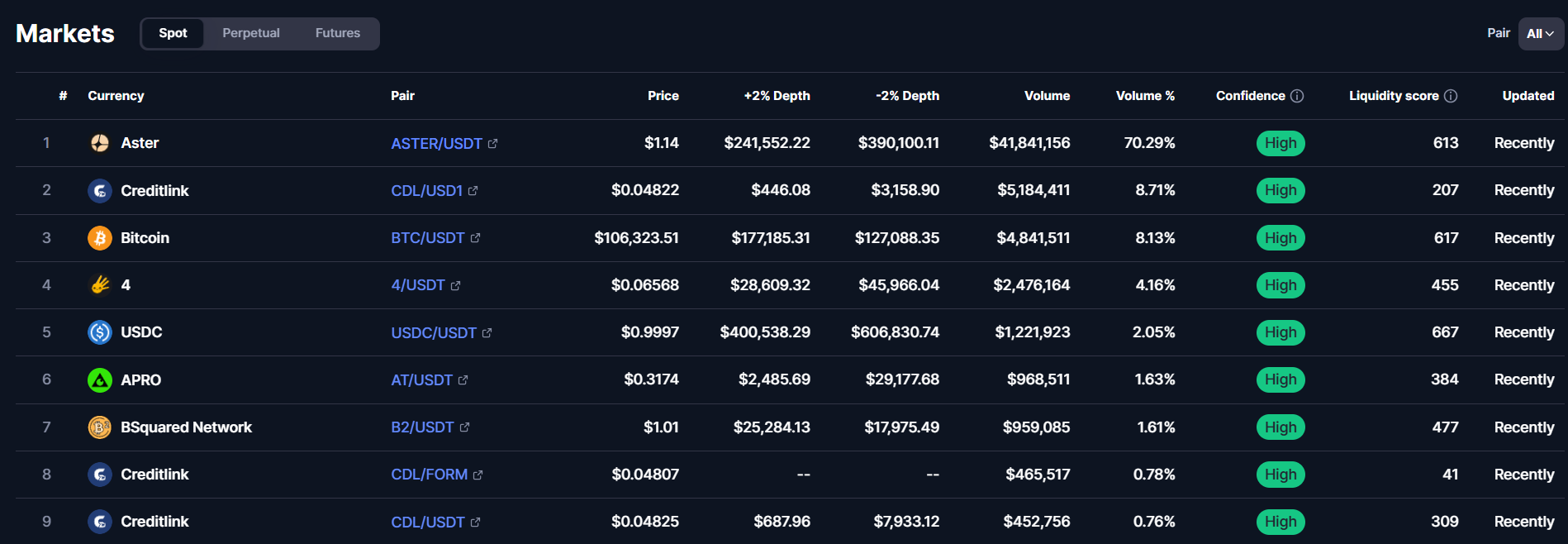Switch to the Futures markets tab
The height and width of the screenshot is (544, 1568).
point(338,33)
